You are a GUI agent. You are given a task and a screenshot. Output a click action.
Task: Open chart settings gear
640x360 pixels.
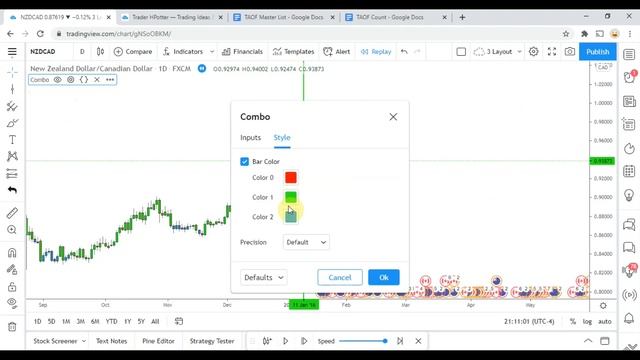[533, 52]
